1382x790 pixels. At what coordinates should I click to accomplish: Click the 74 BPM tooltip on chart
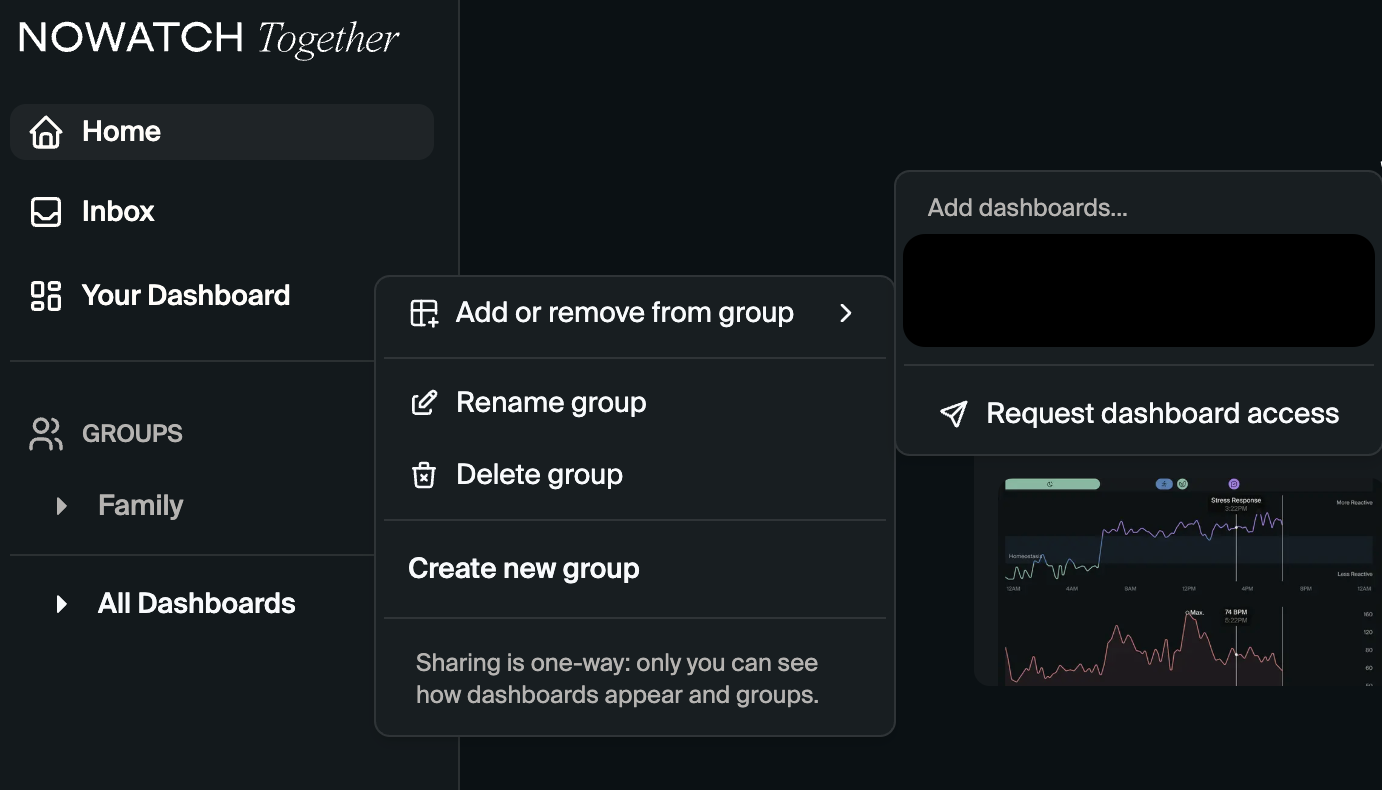[x=1236, y=616]
